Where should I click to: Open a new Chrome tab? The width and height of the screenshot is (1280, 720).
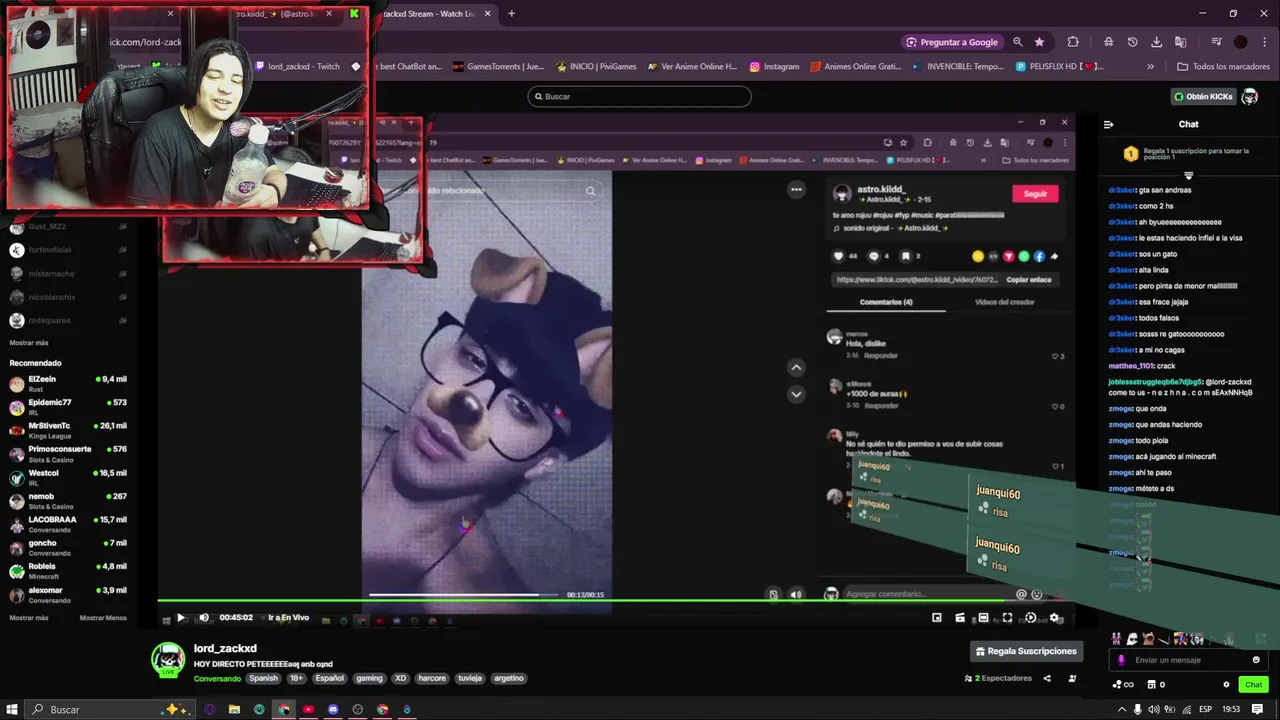tap(511, 14)
